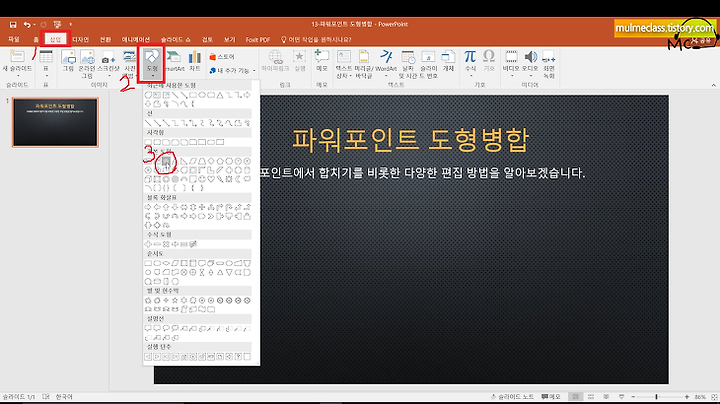720x404 pixels.
Task: Start Screen Recording (화면 녹화)
Action: pyautogui.click(x=549, y=64)
